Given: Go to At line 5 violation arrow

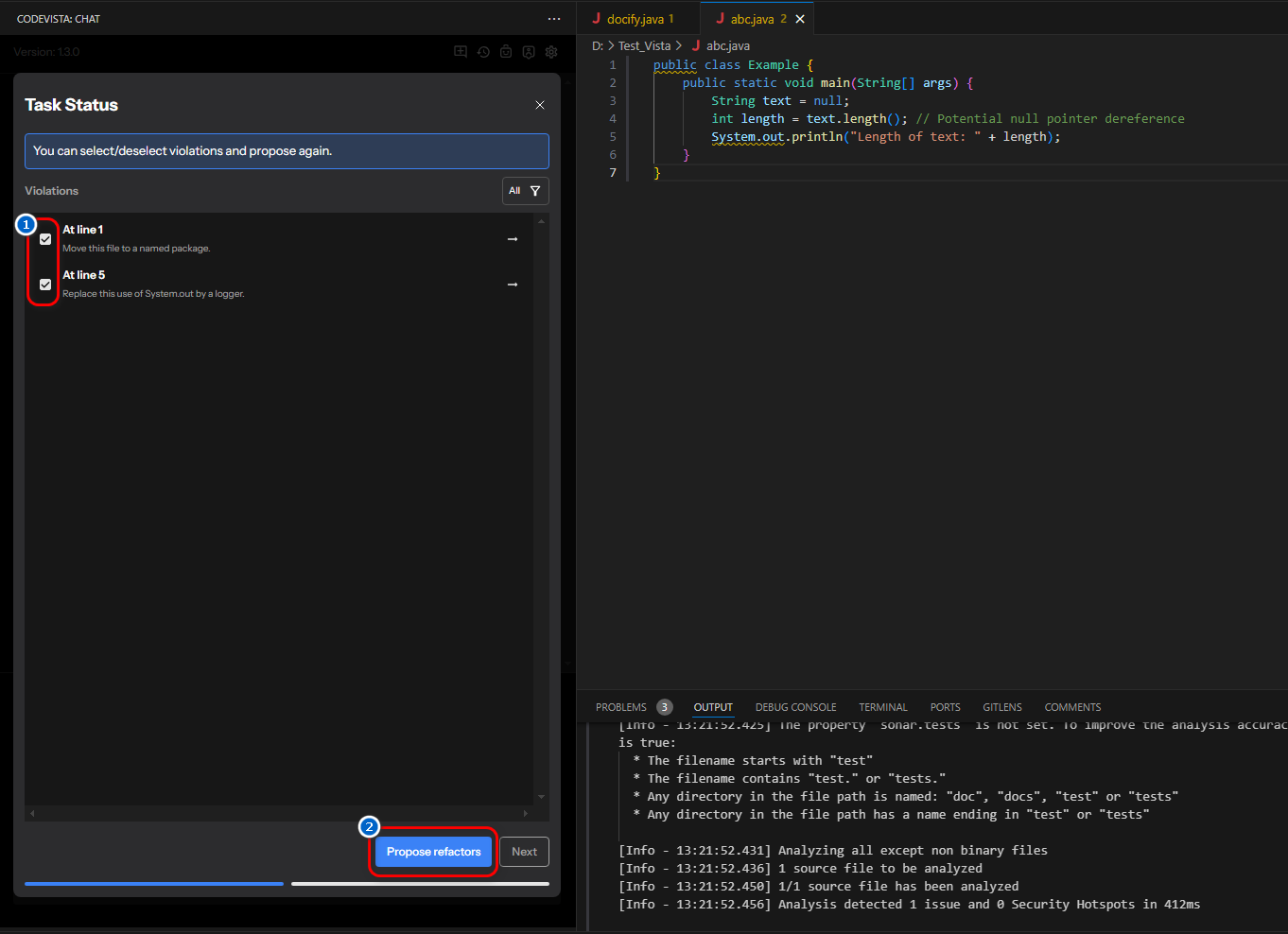Looking at the screenshot, I should (513, 285).
